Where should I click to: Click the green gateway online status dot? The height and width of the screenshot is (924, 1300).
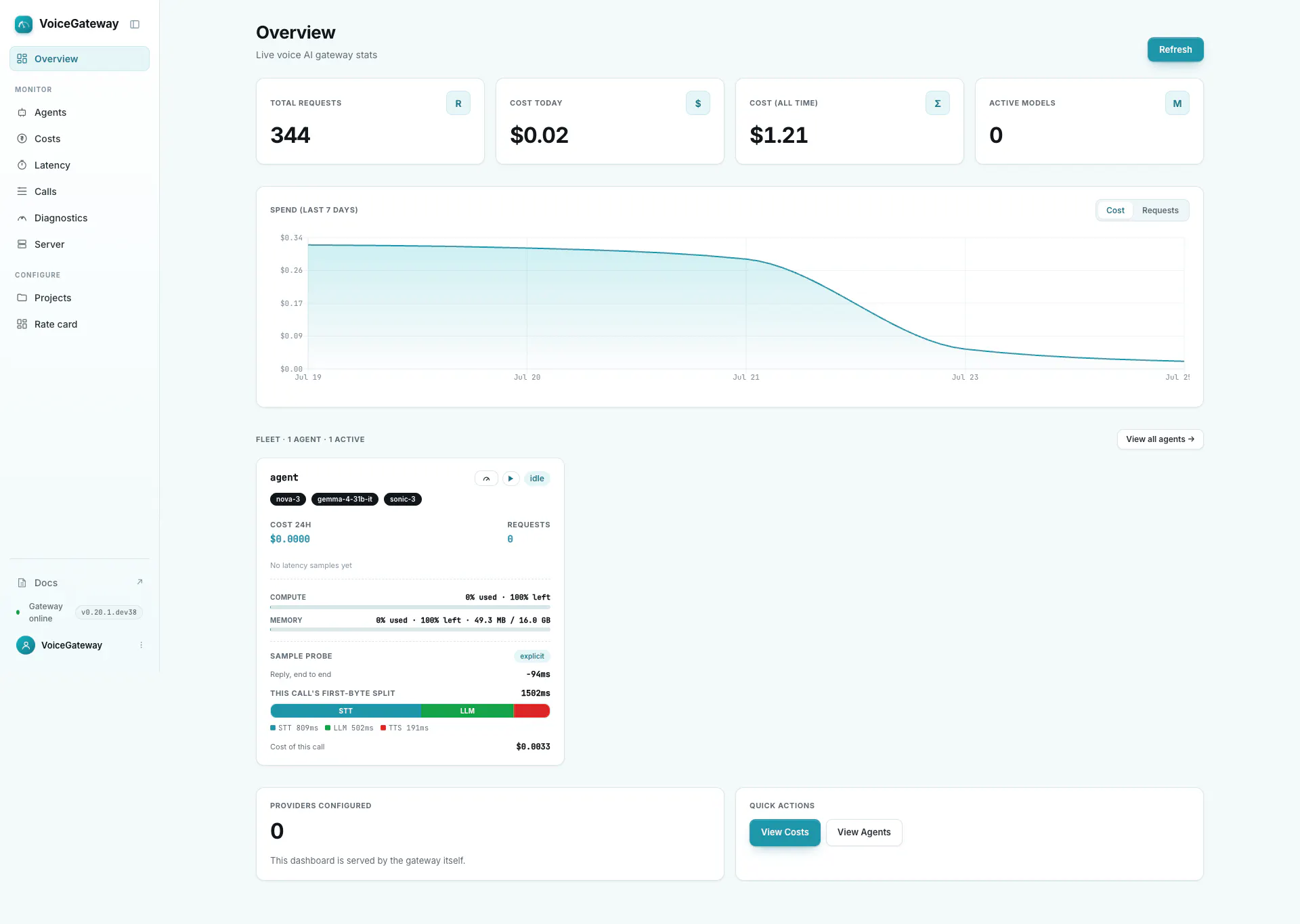(x=18, y=613)
